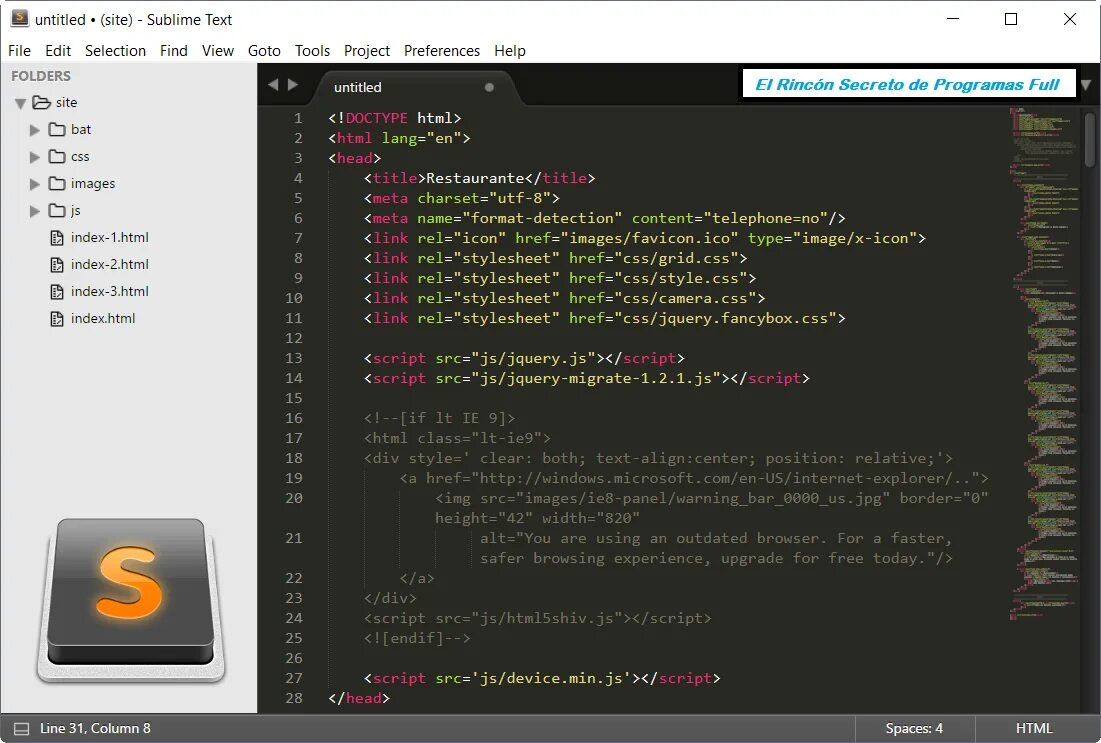The height and width of the screenshot is (743, 1101).
Task: Open index-2.html from the sidebar
Action: click(110, 264)
